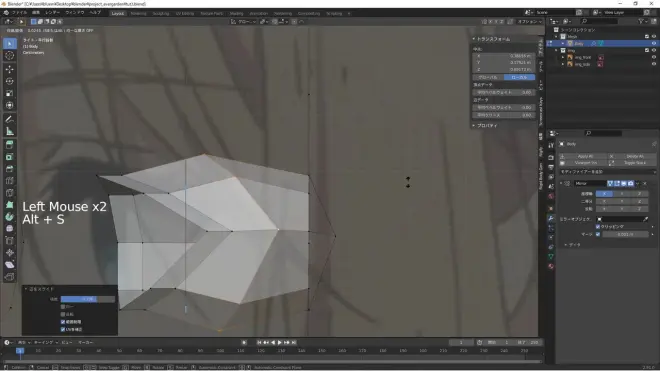Select the Rotate tool in left toolbar
The height and width of the screenshot is (371, 660).
(x=10, y=81)
